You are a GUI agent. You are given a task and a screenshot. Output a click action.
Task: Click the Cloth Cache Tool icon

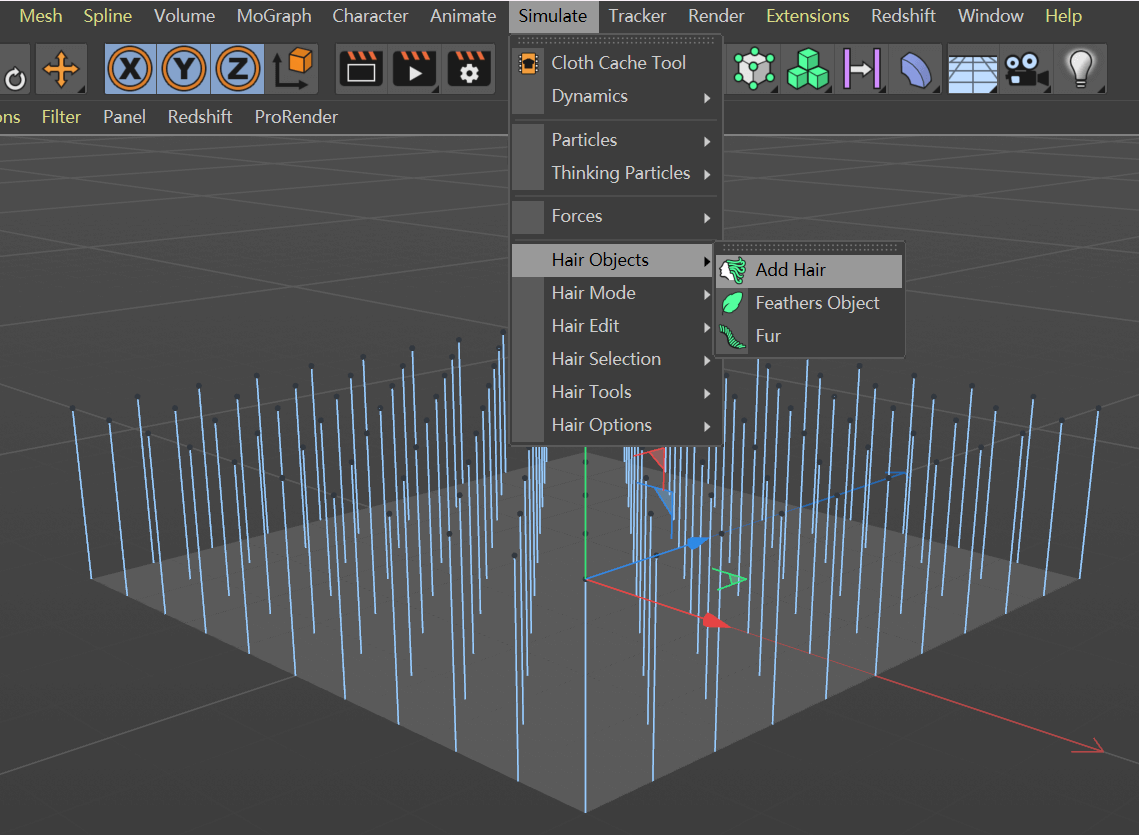528,63
